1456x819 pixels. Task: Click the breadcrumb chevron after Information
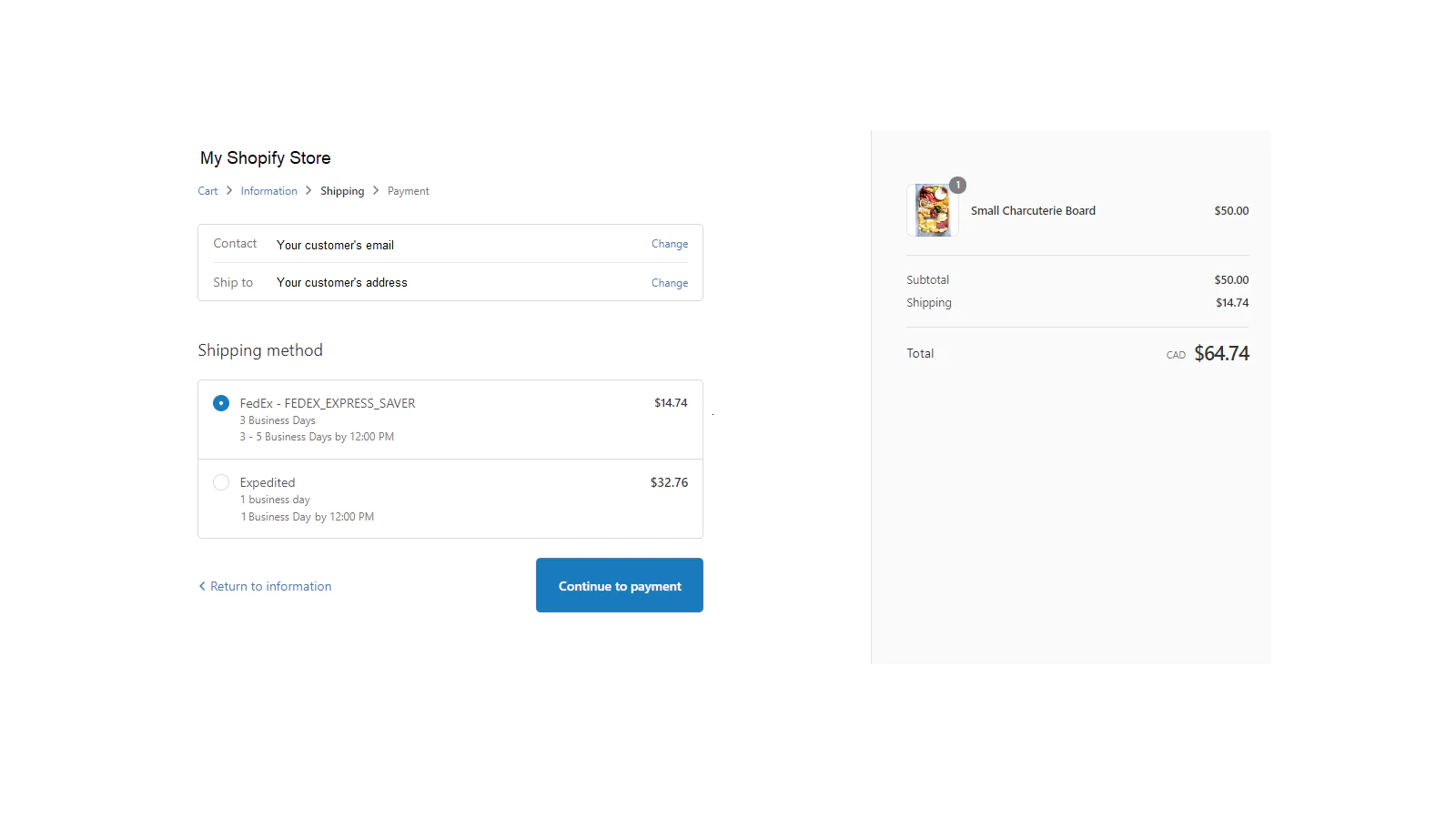pos(308,191)
